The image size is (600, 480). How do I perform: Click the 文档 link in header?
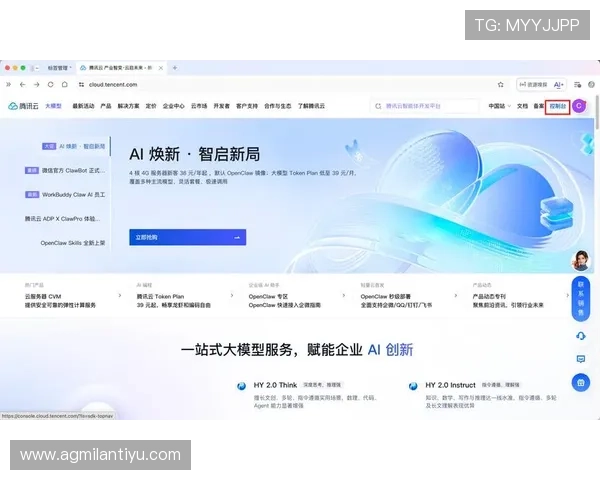(x=522, y=106)
